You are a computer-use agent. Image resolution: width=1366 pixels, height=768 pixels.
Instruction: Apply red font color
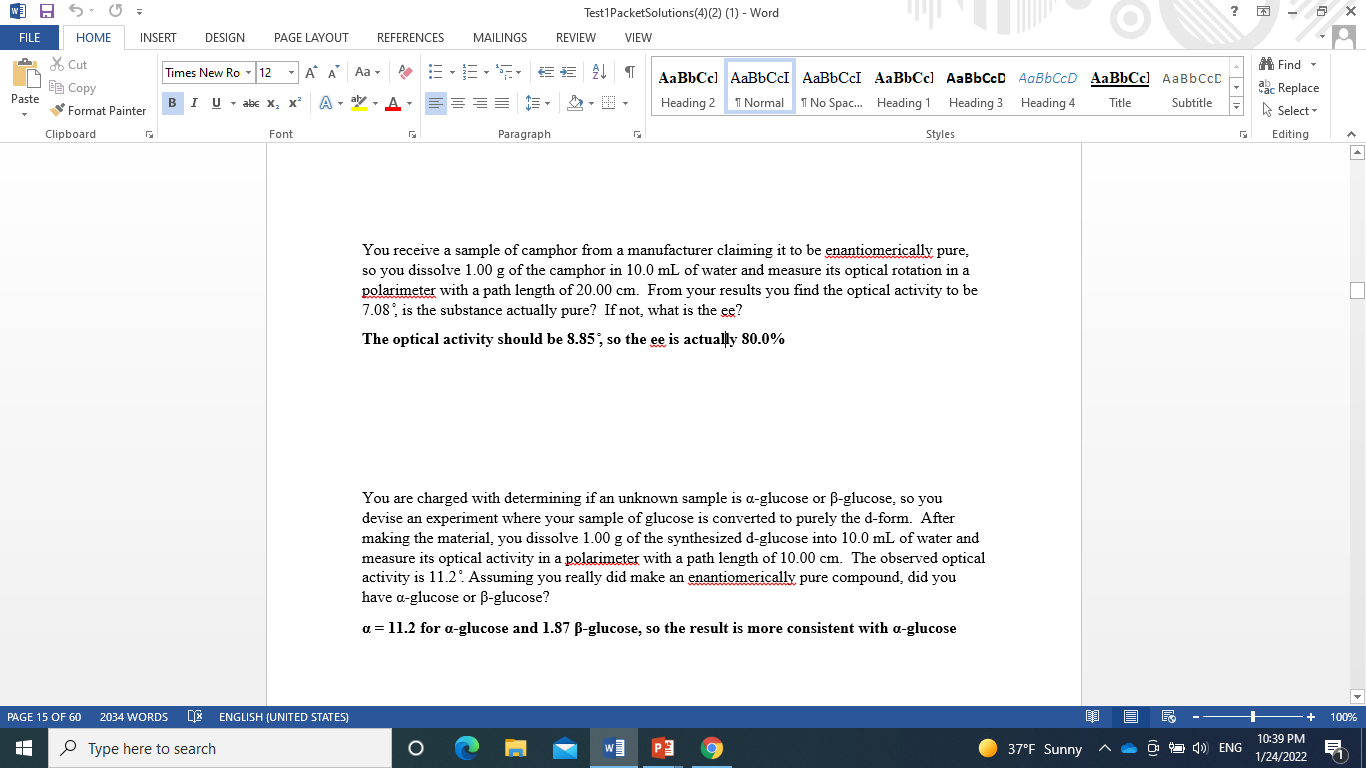tap(393, 103)
